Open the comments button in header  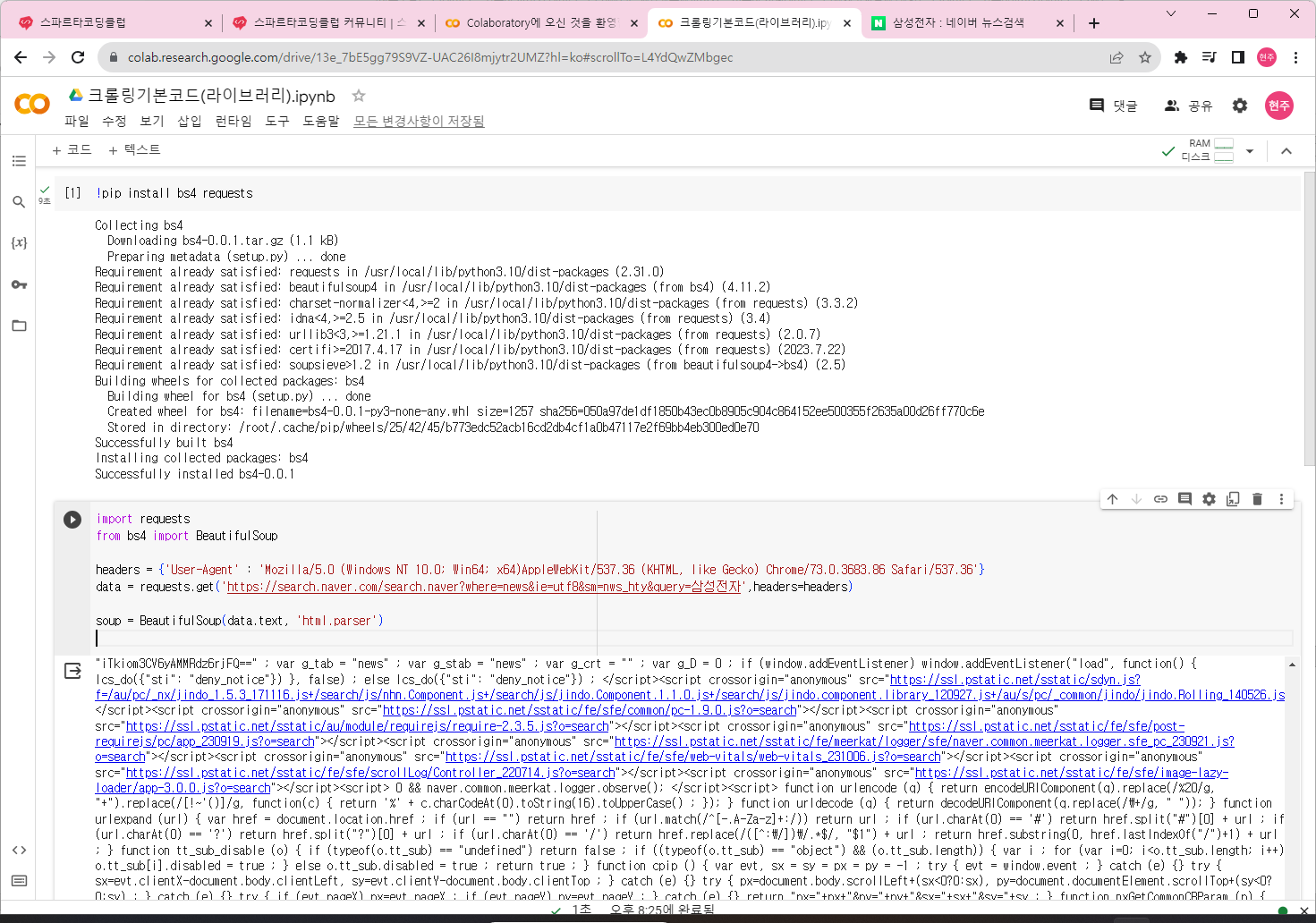pos(1113,106)
